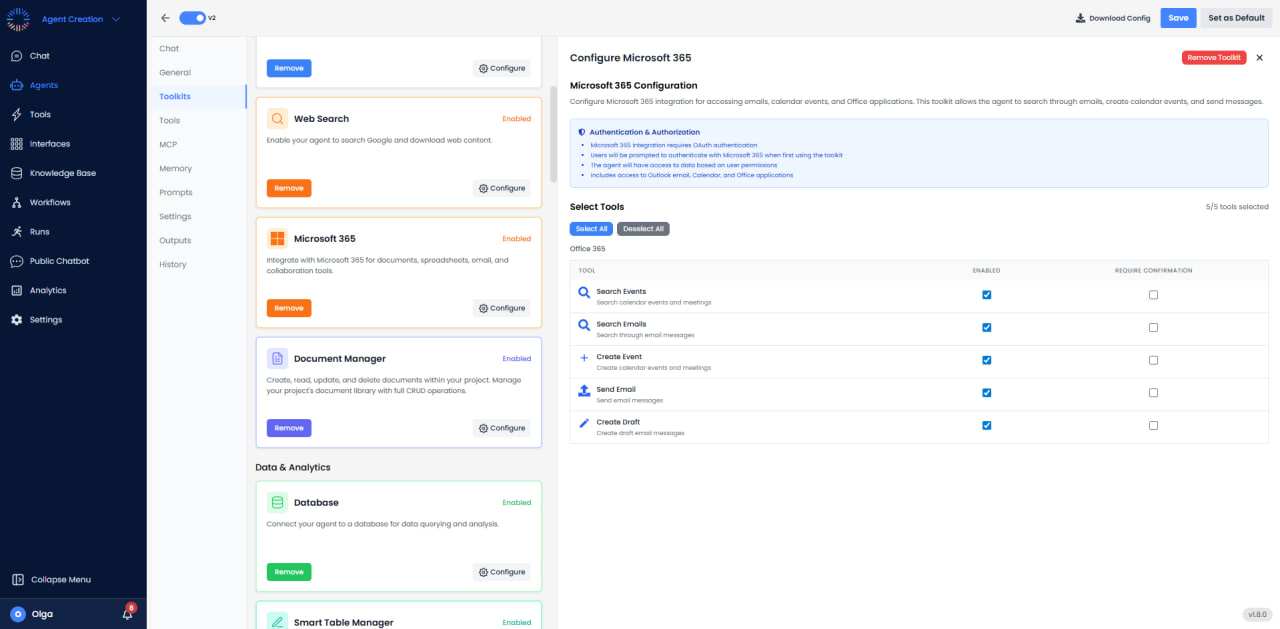This screenshot has width=1280, height=629.
Task: Click the Microsoft 365 toolkit logo icon
Action: coord(278,239)
